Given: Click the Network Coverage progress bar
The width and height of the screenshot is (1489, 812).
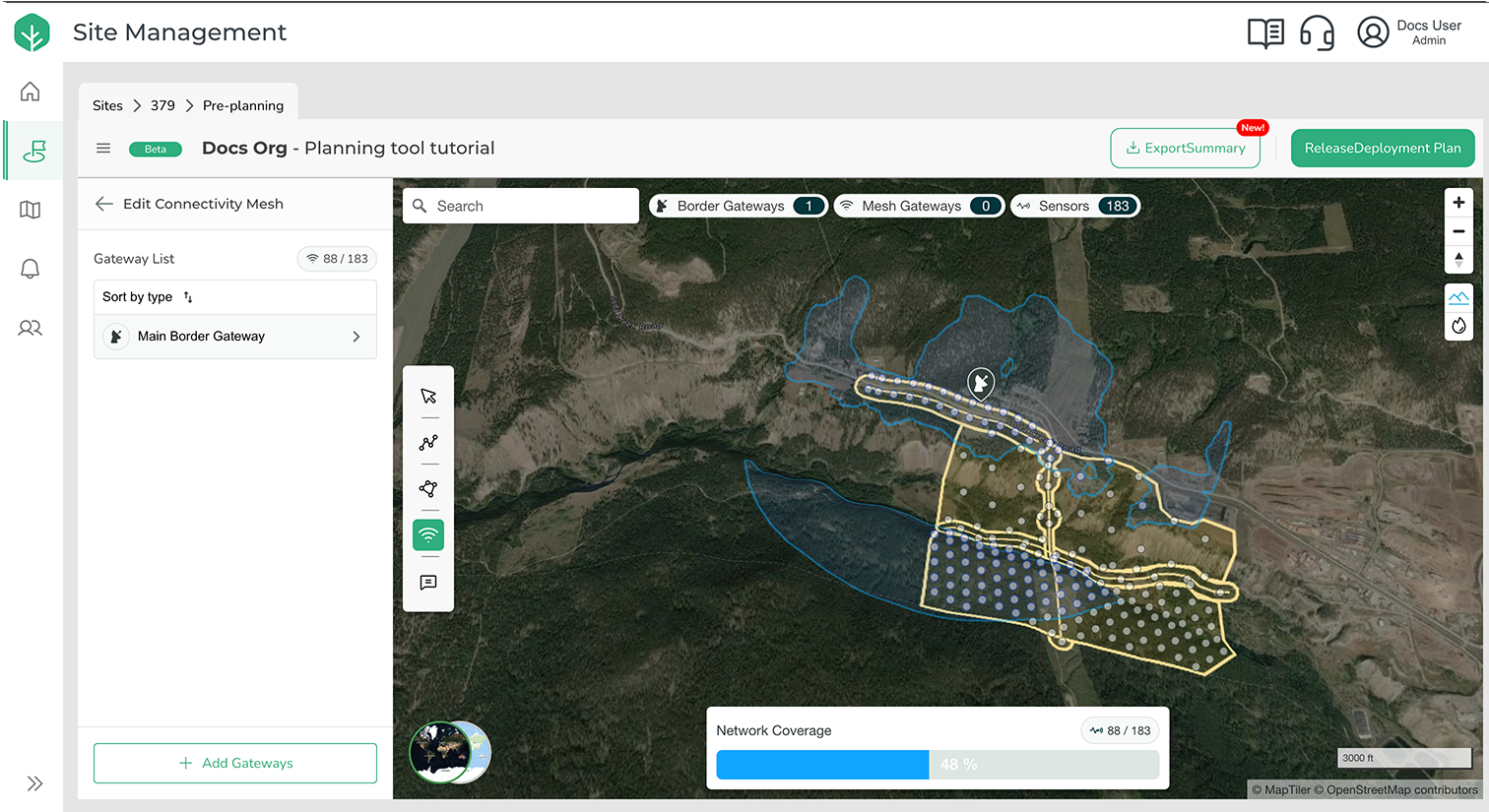Looking at the screenshot, I should click(x=937, y=765).
